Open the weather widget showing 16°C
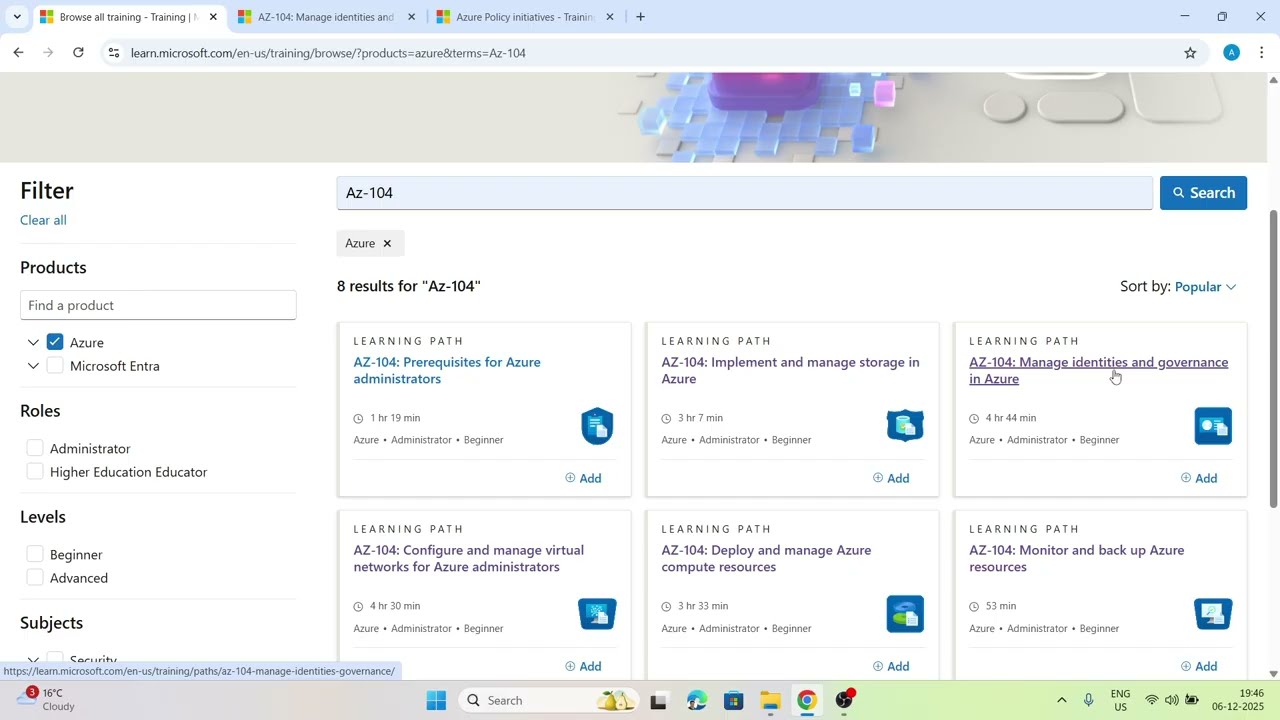Screen dimensions: 1280x720 (x=47, y=699)
